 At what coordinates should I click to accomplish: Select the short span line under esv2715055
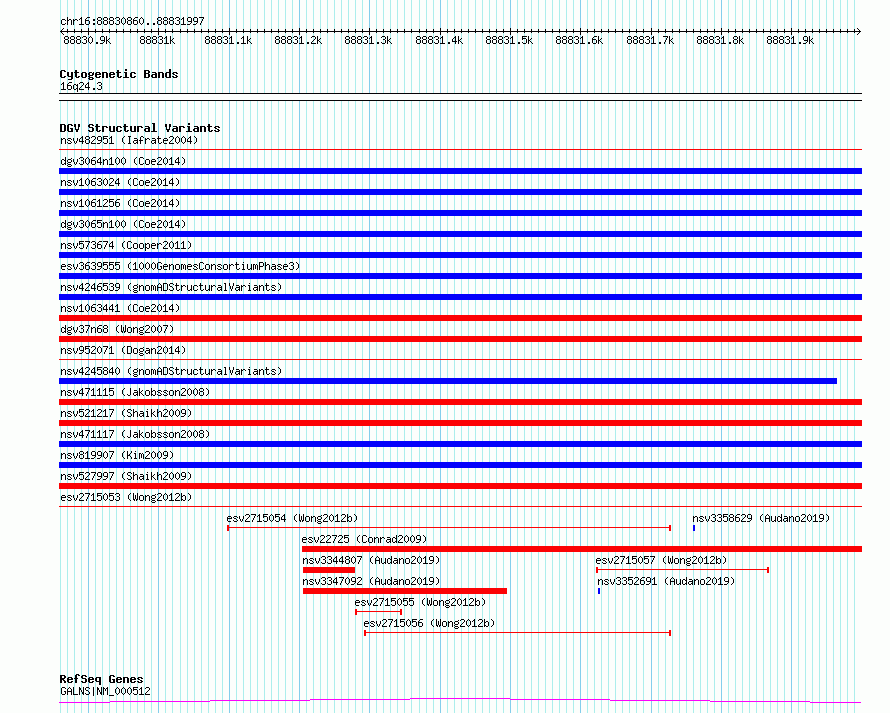click(x=379, y=612)
